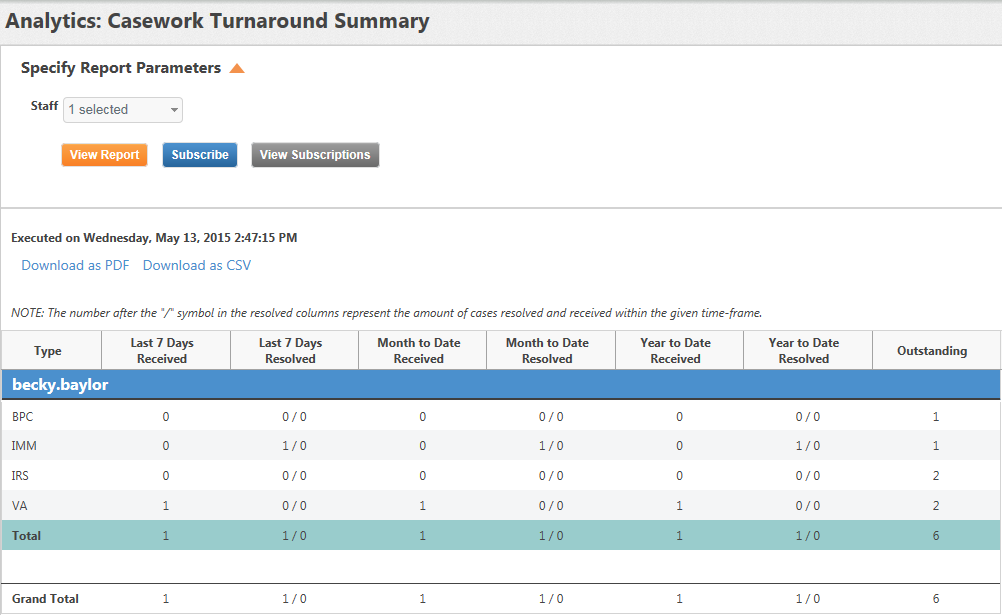This screenshot has height=615, width=1002.
Task: Click Grand Total row's Outstanding value
Action: (x=936, y=599)
